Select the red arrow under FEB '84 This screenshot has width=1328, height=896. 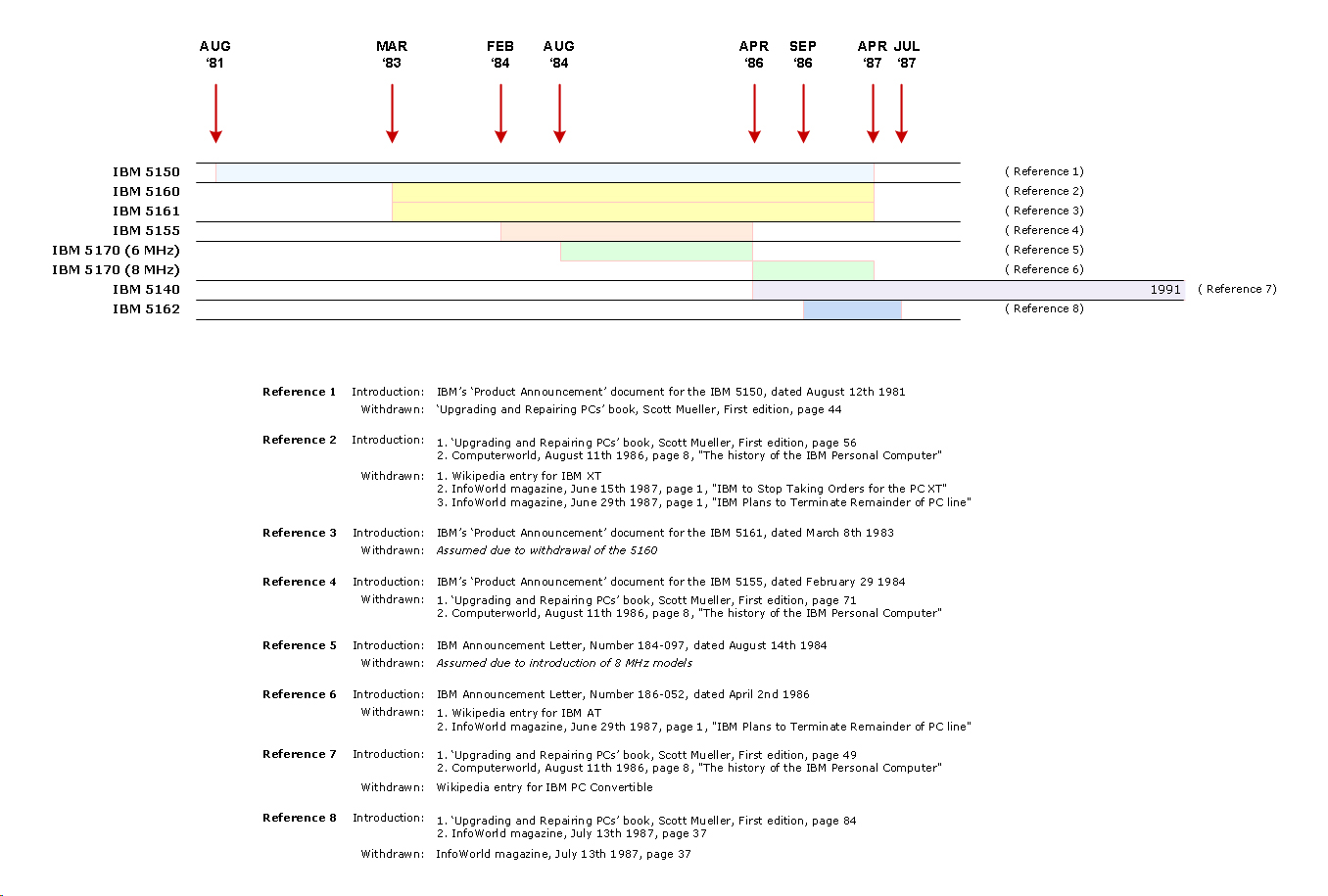(500, 114)
